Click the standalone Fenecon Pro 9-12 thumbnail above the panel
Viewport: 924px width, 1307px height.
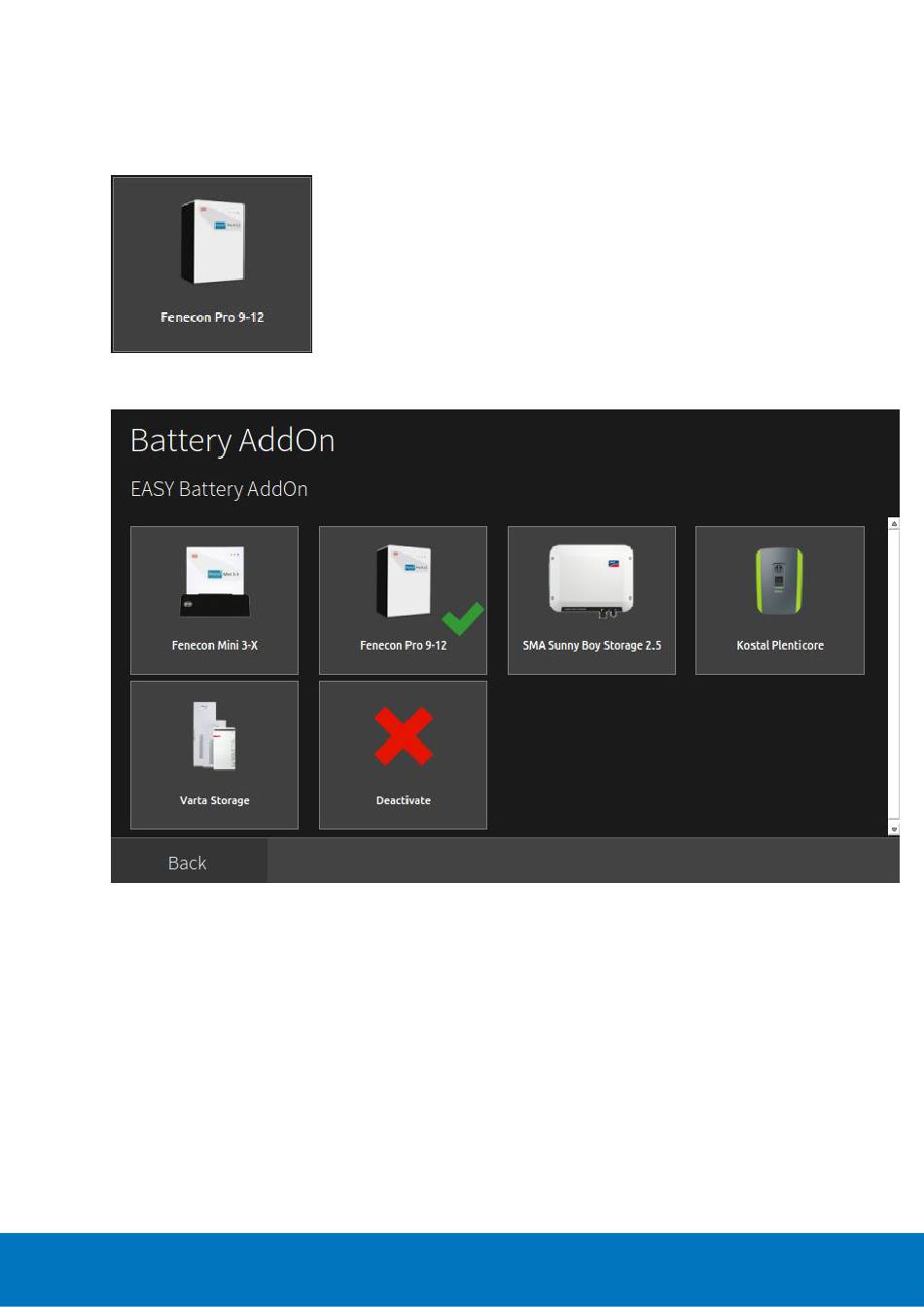tap(212, 243)
